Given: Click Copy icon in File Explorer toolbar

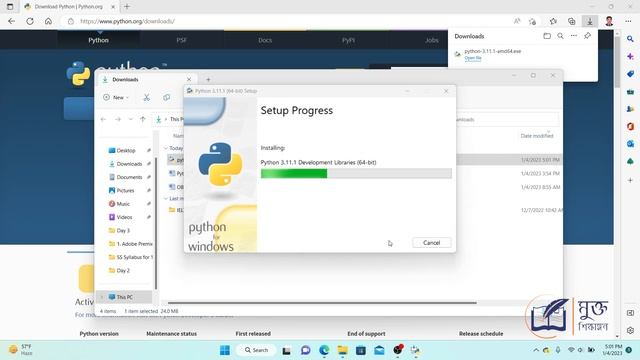Looking at the screenshot, I should click(x=167, y=98).
